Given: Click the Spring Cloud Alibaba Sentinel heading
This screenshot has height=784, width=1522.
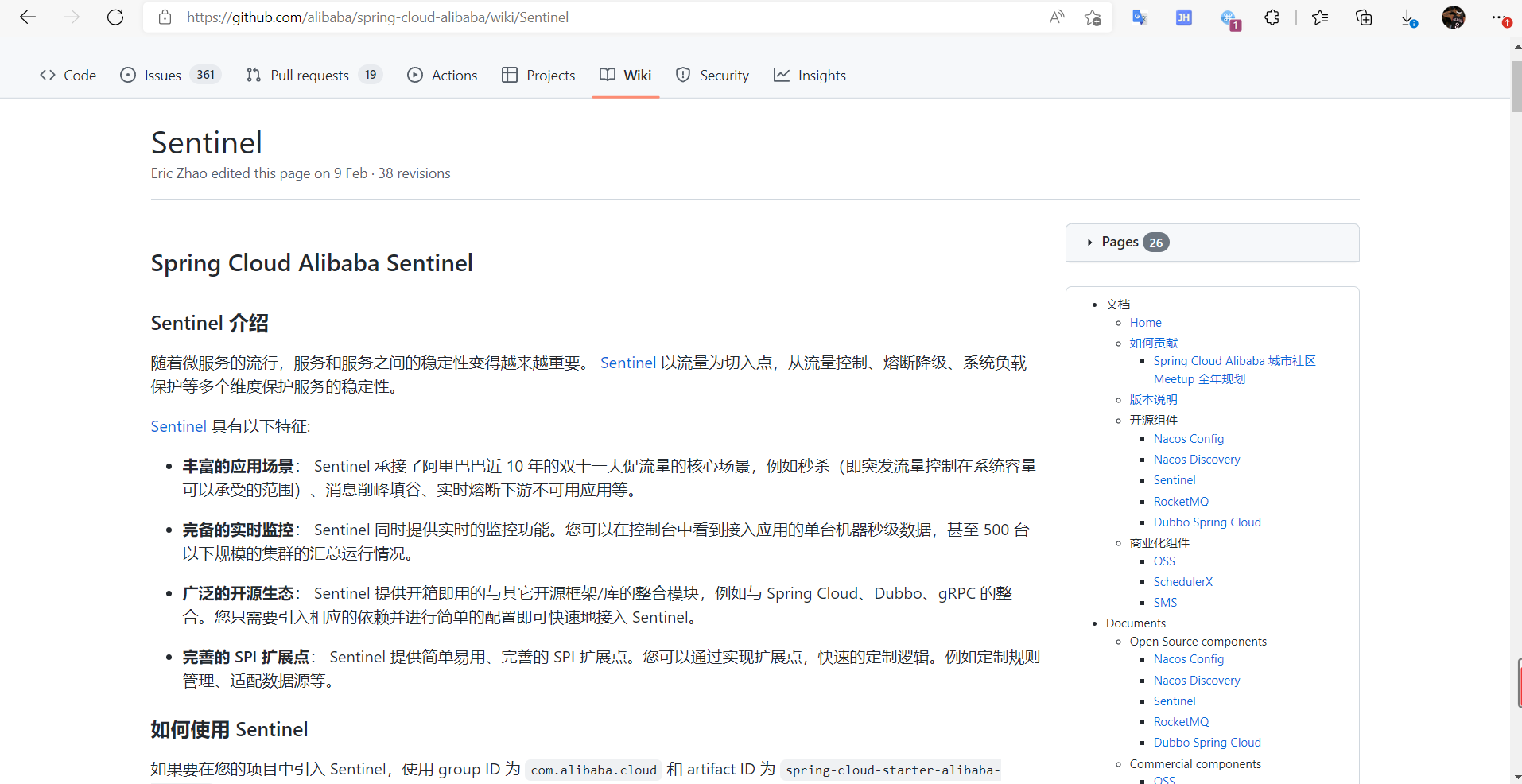Looking at the screenshot, I should [x=312, y=263].
